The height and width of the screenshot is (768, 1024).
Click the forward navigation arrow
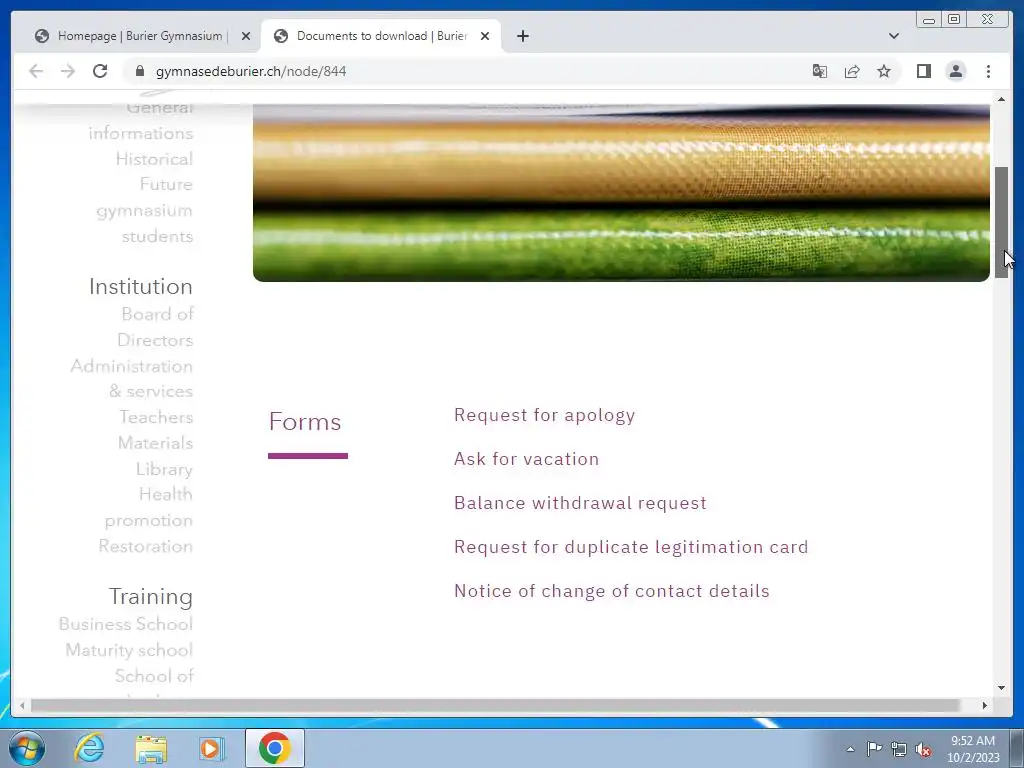[68, 71]
